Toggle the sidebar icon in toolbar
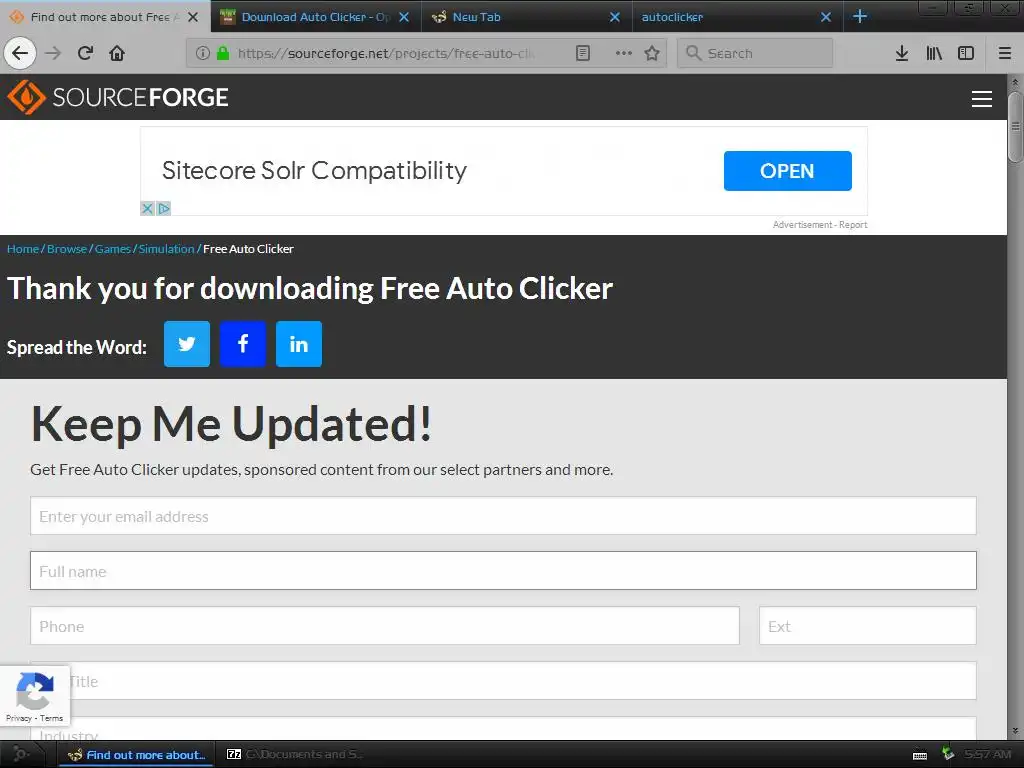 click(x=966, y=53)
